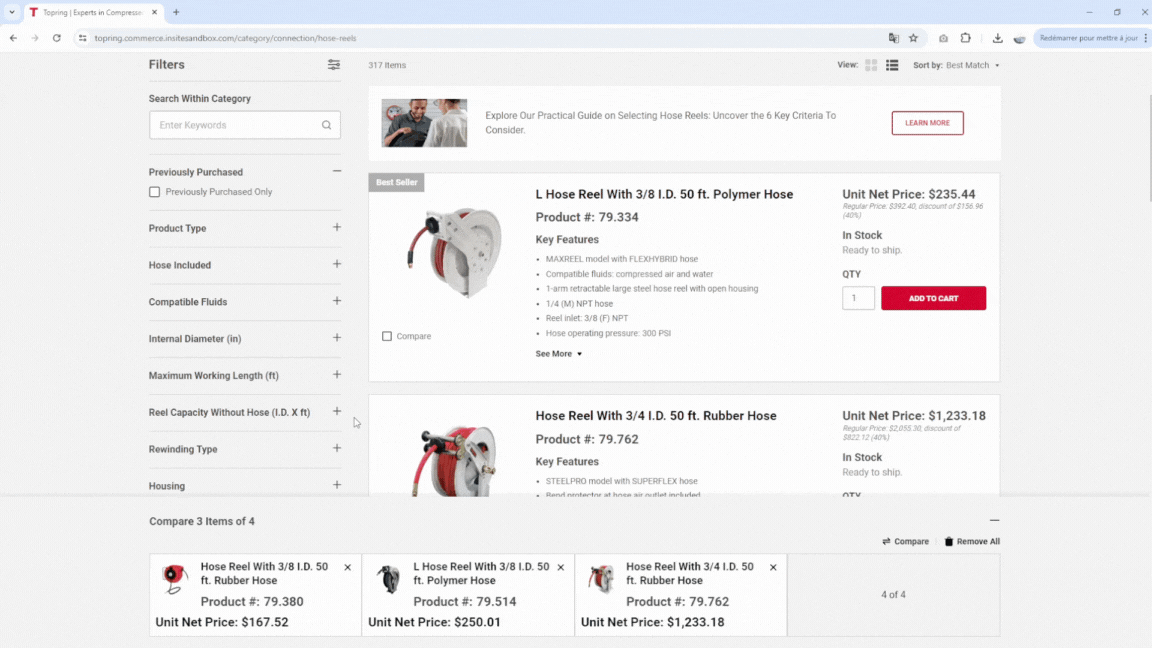The width and height of the screenshot is (1152, 648).
Task: Add product 79.334 to cart
Action: 933,298
